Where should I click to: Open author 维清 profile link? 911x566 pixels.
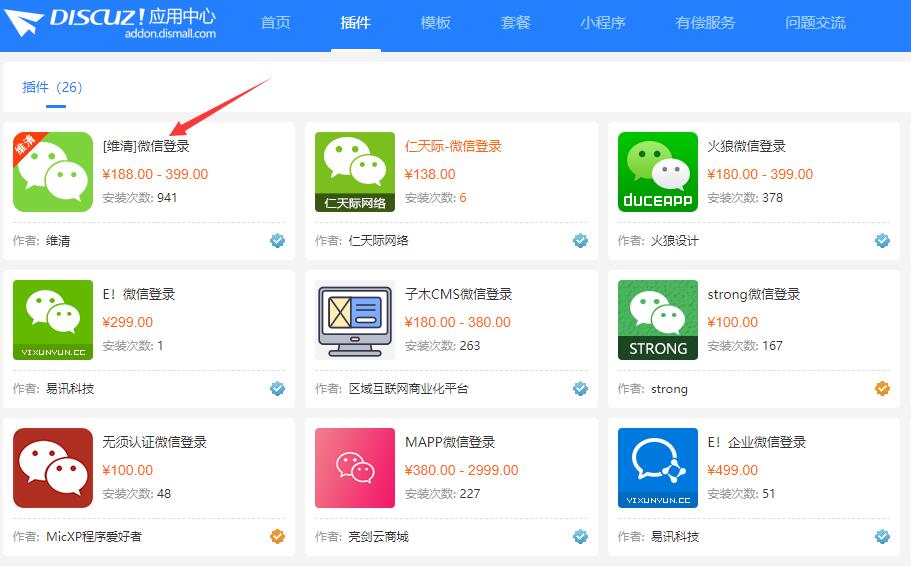pos(58,241)
